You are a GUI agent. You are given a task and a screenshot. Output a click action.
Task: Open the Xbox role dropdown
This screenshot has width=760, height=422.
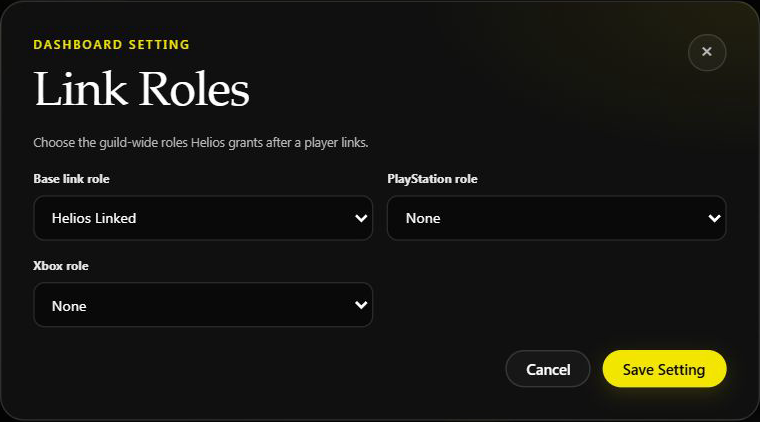click(203, 305)
